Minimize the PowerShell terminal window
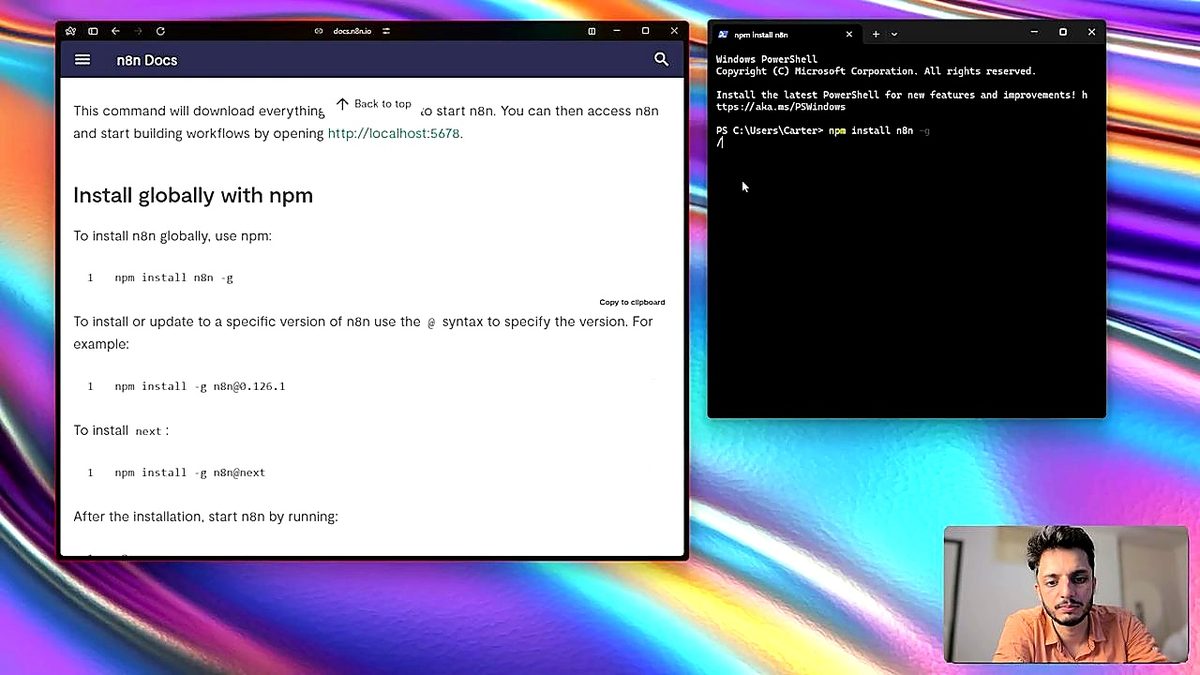Image resolution: width=1200 pixels, height=675 pixels. tap(1034, 32)
